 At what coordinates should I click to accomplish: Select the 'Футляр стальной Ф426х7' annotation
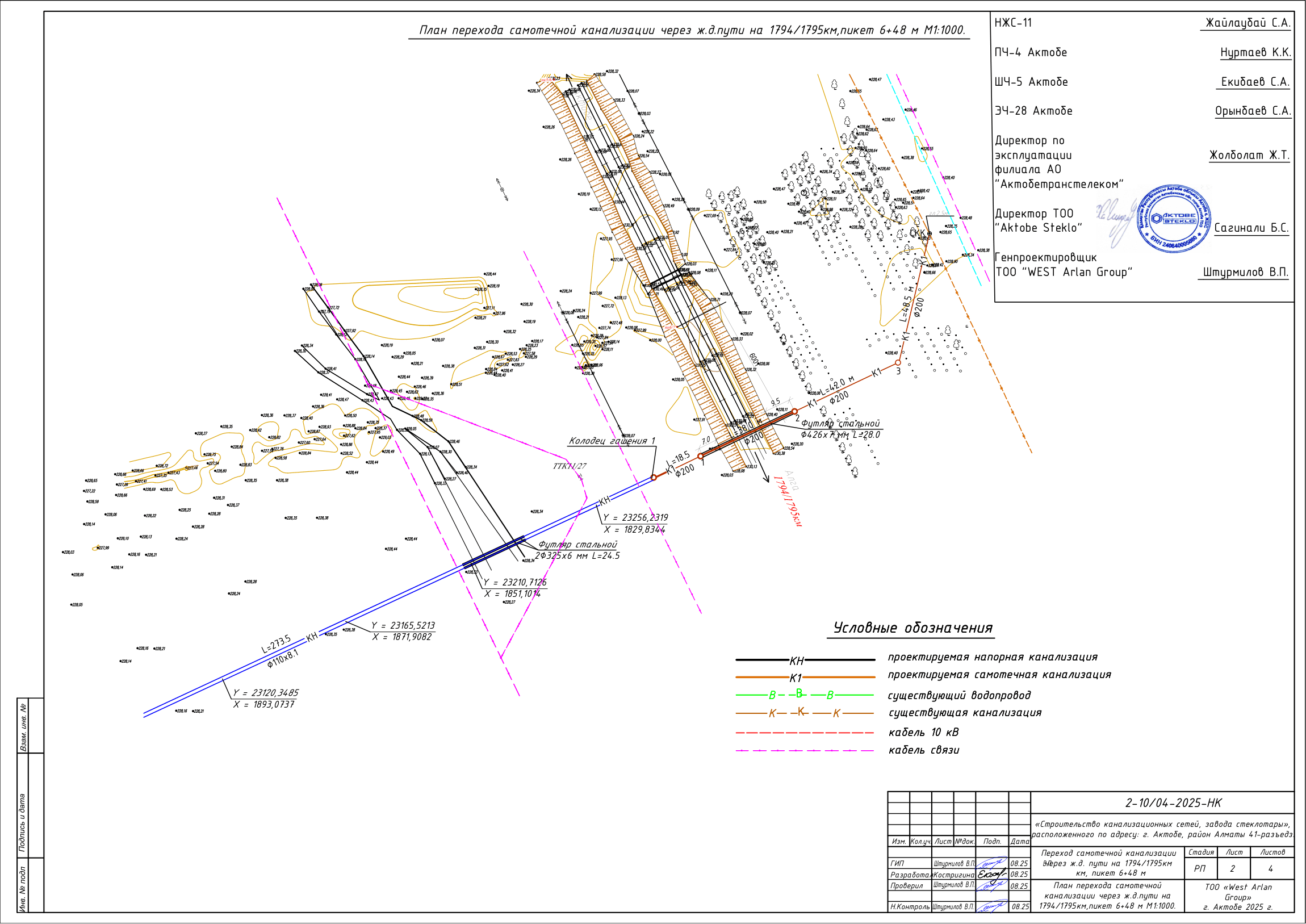(841, 429)
